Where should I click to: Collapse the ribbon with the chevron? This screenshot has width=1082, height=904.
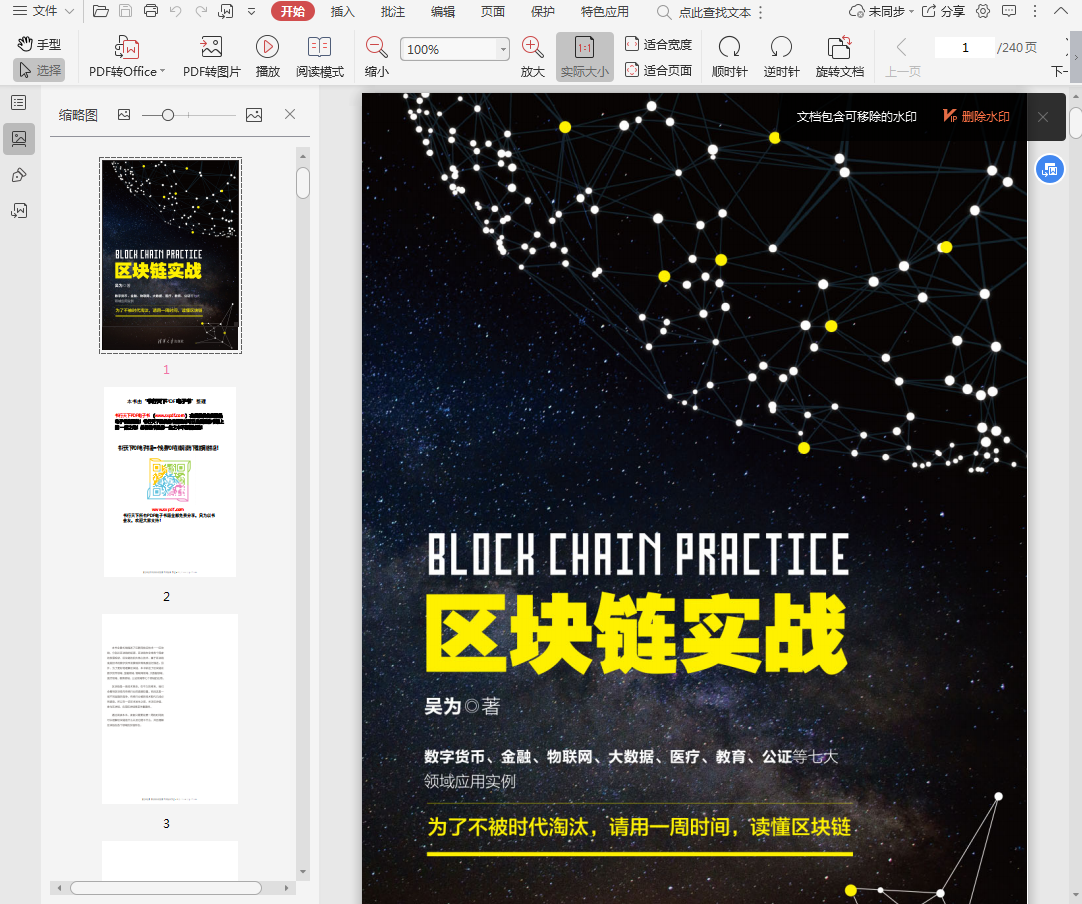1061,11
